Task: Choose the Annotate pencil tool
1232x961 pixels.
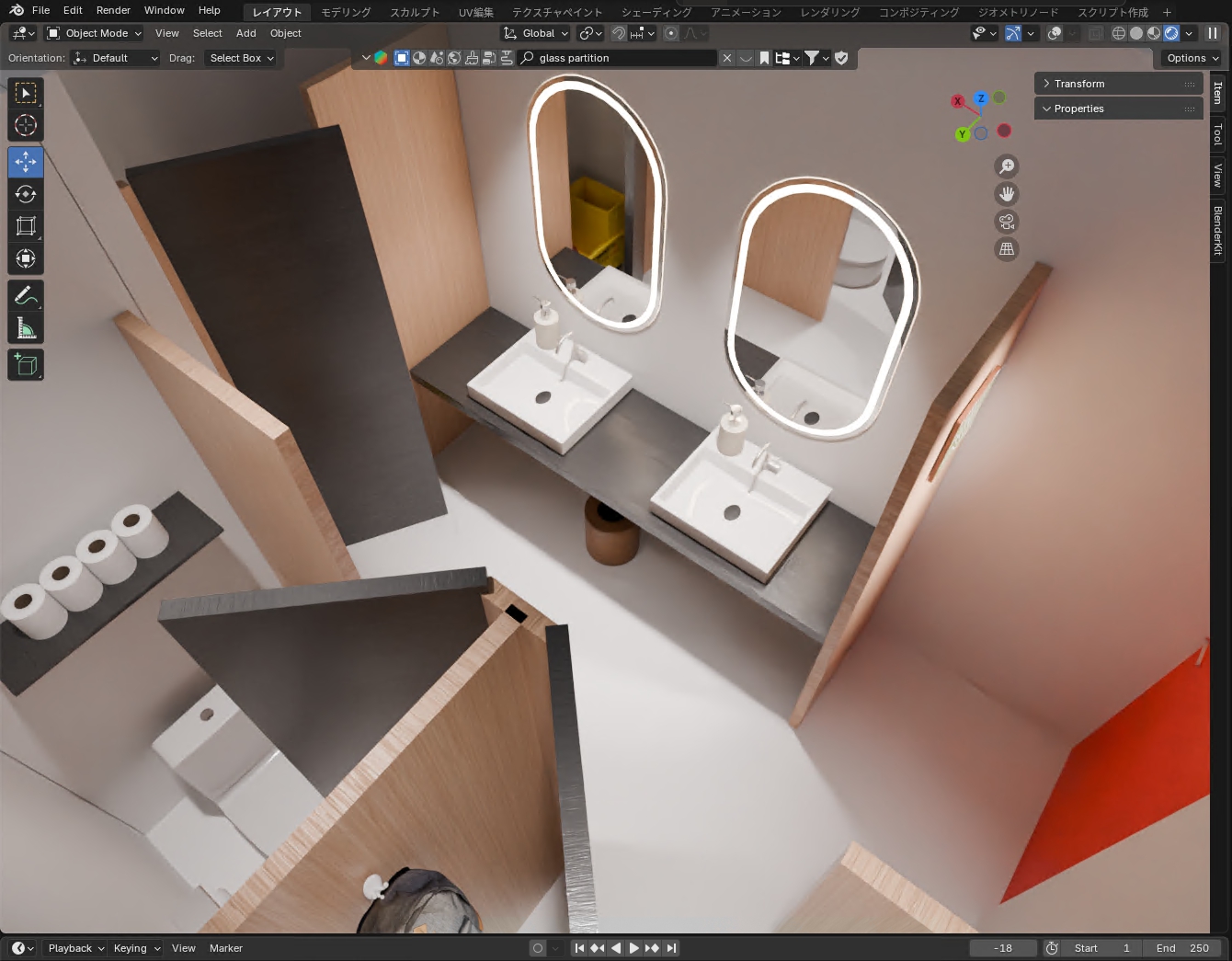Action: (x=26, y=295)
